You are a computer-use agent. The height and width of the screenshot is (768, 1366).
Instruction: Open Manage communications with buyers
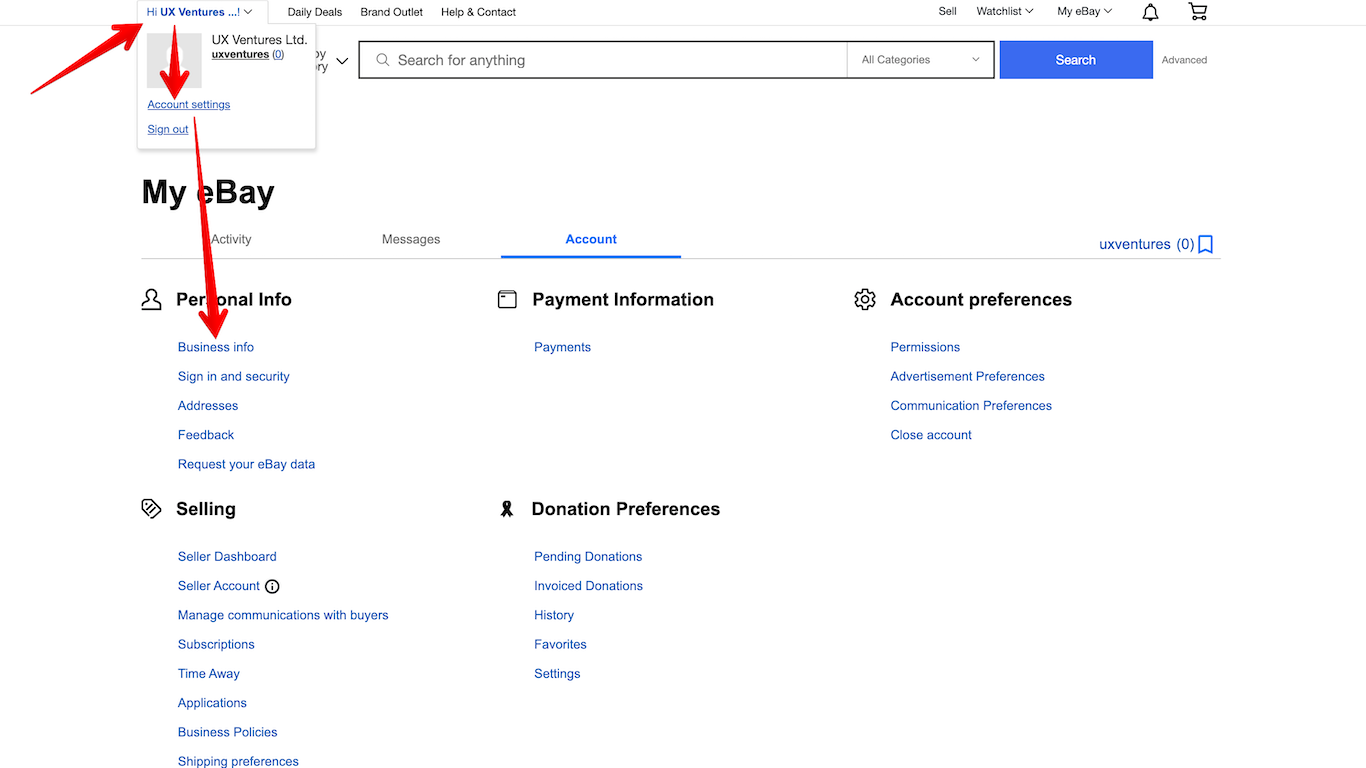coord(283,615)
